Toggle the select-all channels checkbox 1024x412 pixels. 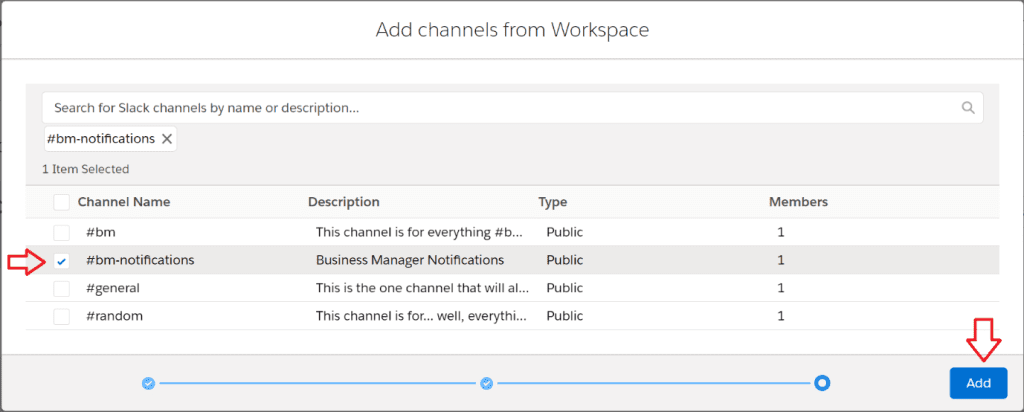(62, 202)
